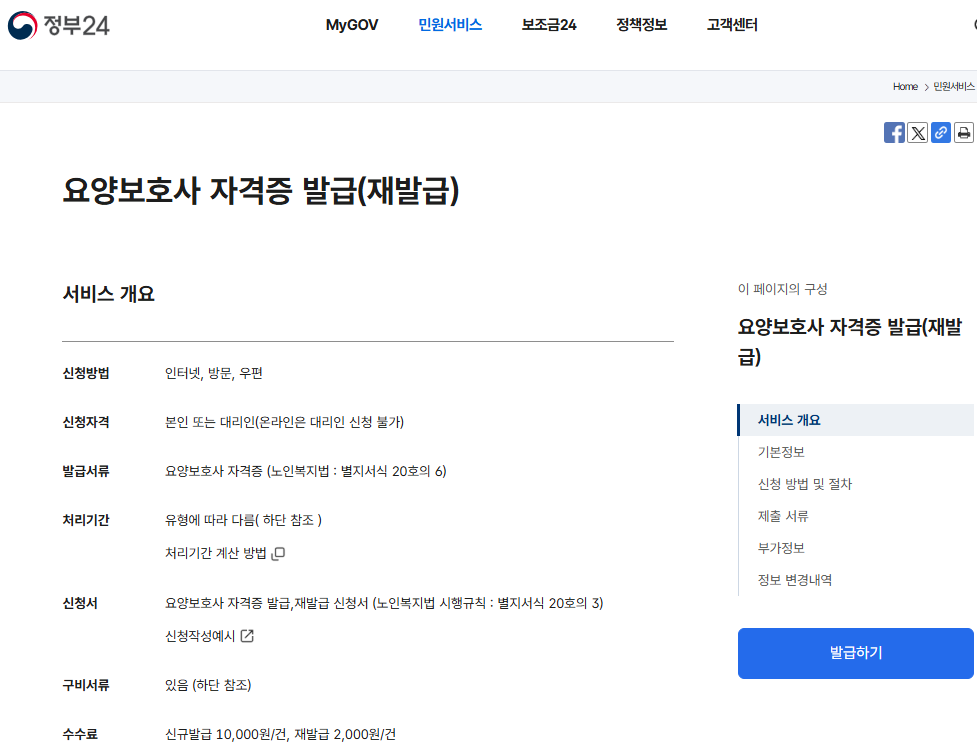Jump to 신청 방법 및 절차 section
Viewport: 977px width, 751px height.
pos(804,484)
